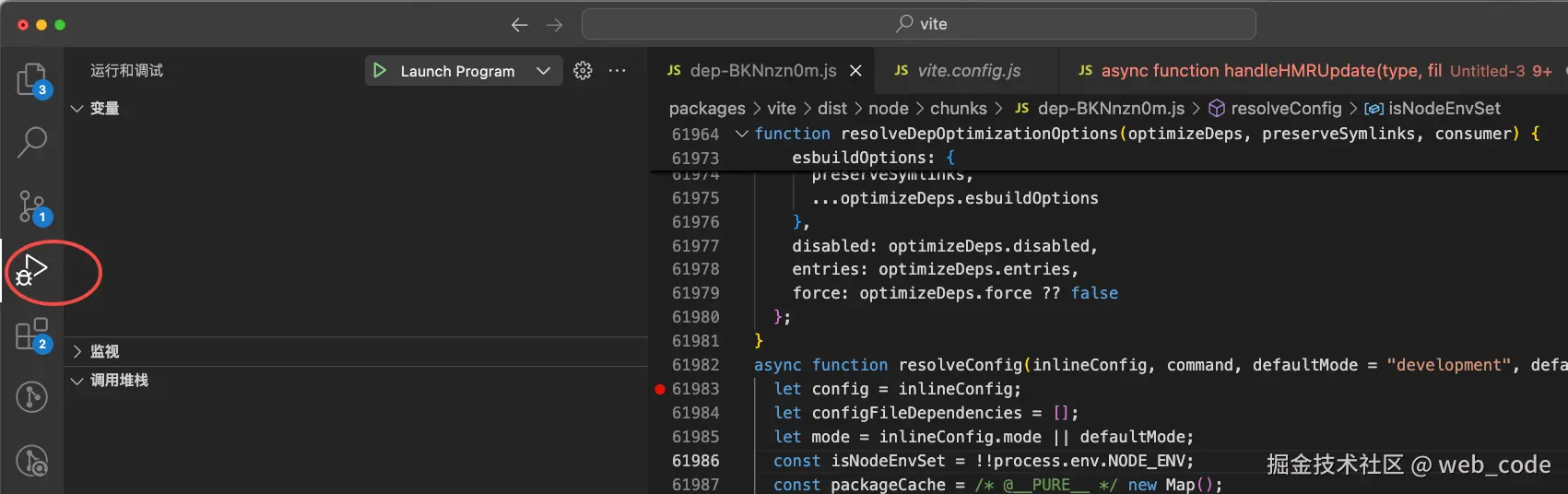Image resolution: width=1568 pixels, height=494 pixels.
Task: Open launch.json via the gear icon
Action: coord(583,71)
